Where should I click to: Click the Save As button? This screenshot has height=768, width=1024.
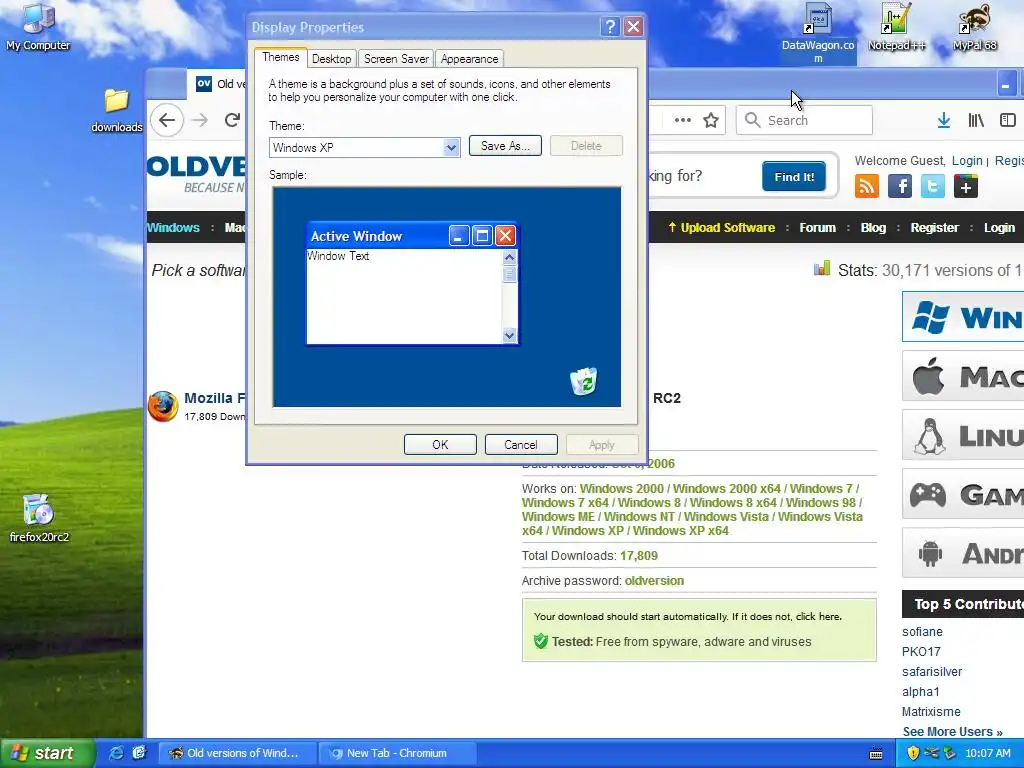click(x=505, y=146)
